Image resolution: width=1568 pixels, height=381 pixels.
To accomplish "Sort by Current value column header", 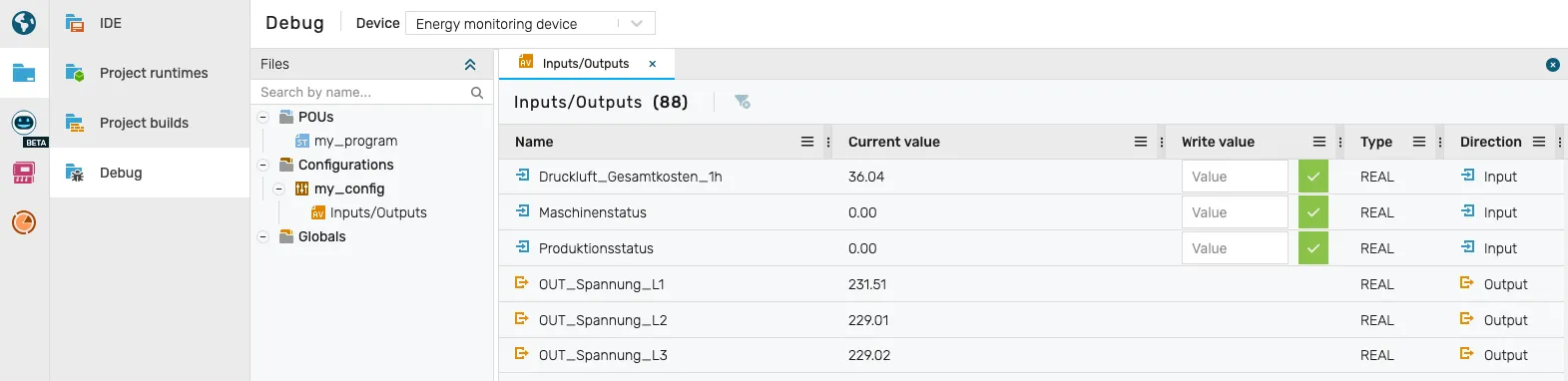I will pos(894,142).
